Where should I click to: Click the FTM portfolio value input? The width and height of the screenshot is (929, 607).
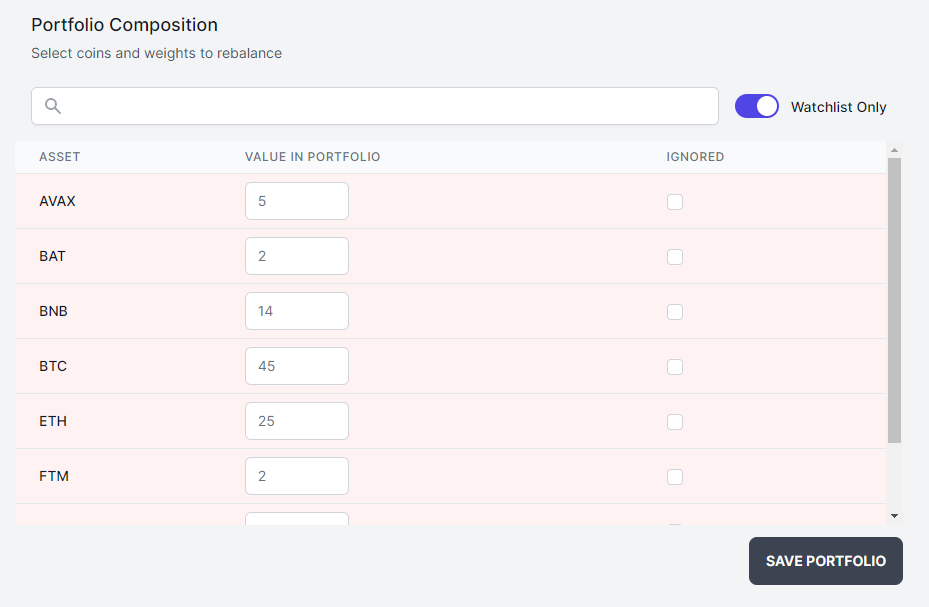(297, 476)
